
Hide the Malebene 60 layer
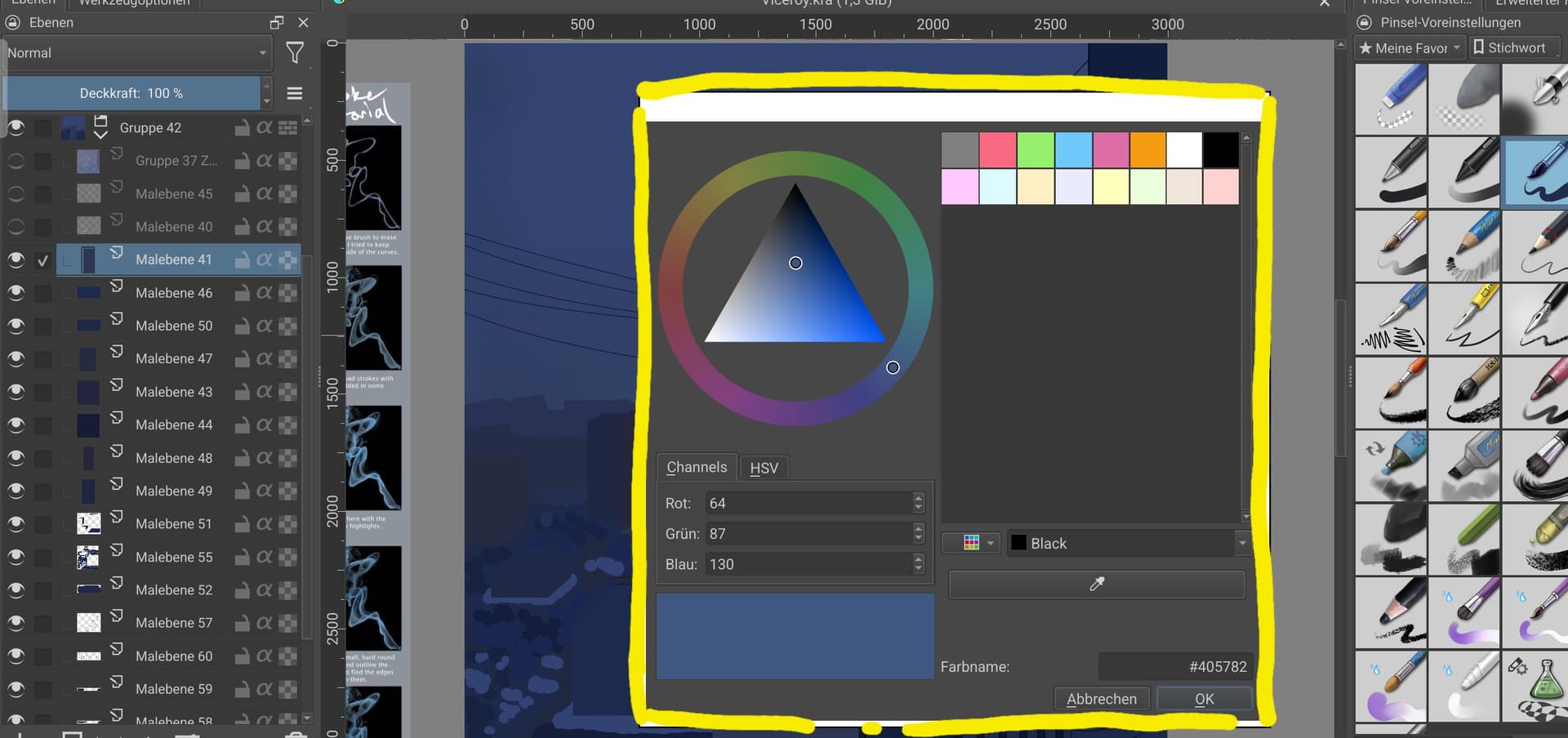tap(16, 656)
